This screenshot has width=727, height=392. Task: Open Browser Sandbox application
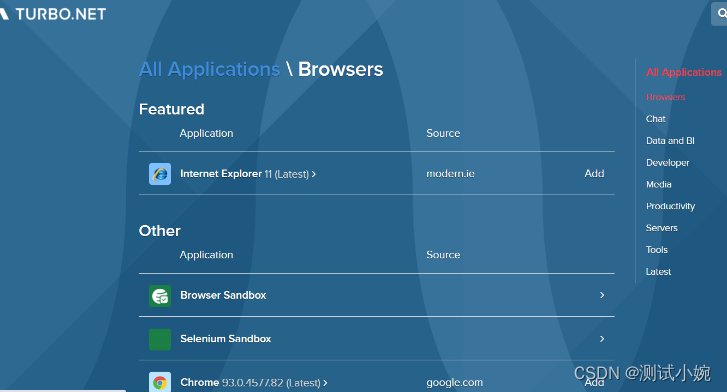223,295
